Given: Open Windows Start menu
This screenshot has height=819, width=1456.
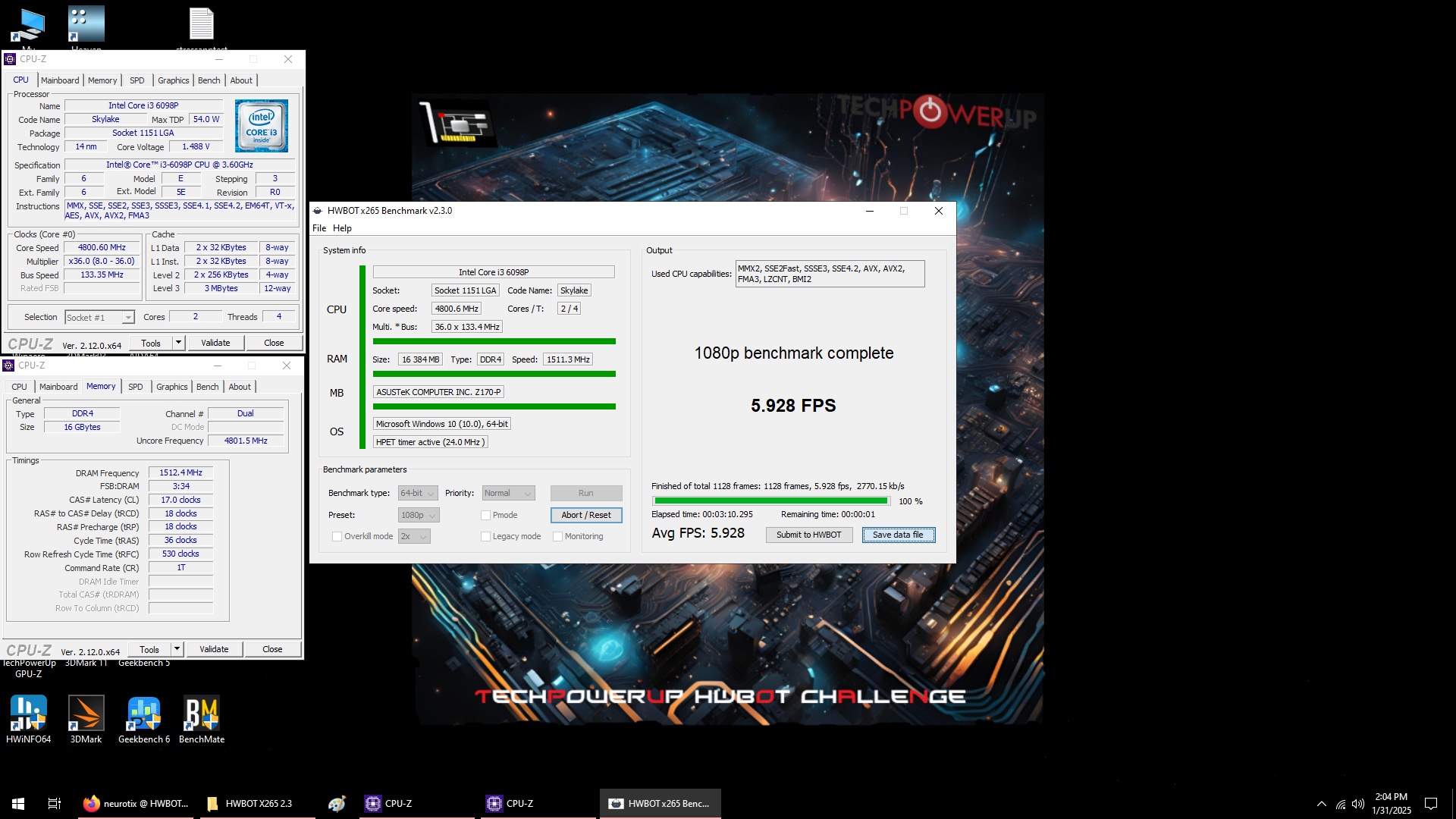Looking at the screenshot, I should point(18,803).
